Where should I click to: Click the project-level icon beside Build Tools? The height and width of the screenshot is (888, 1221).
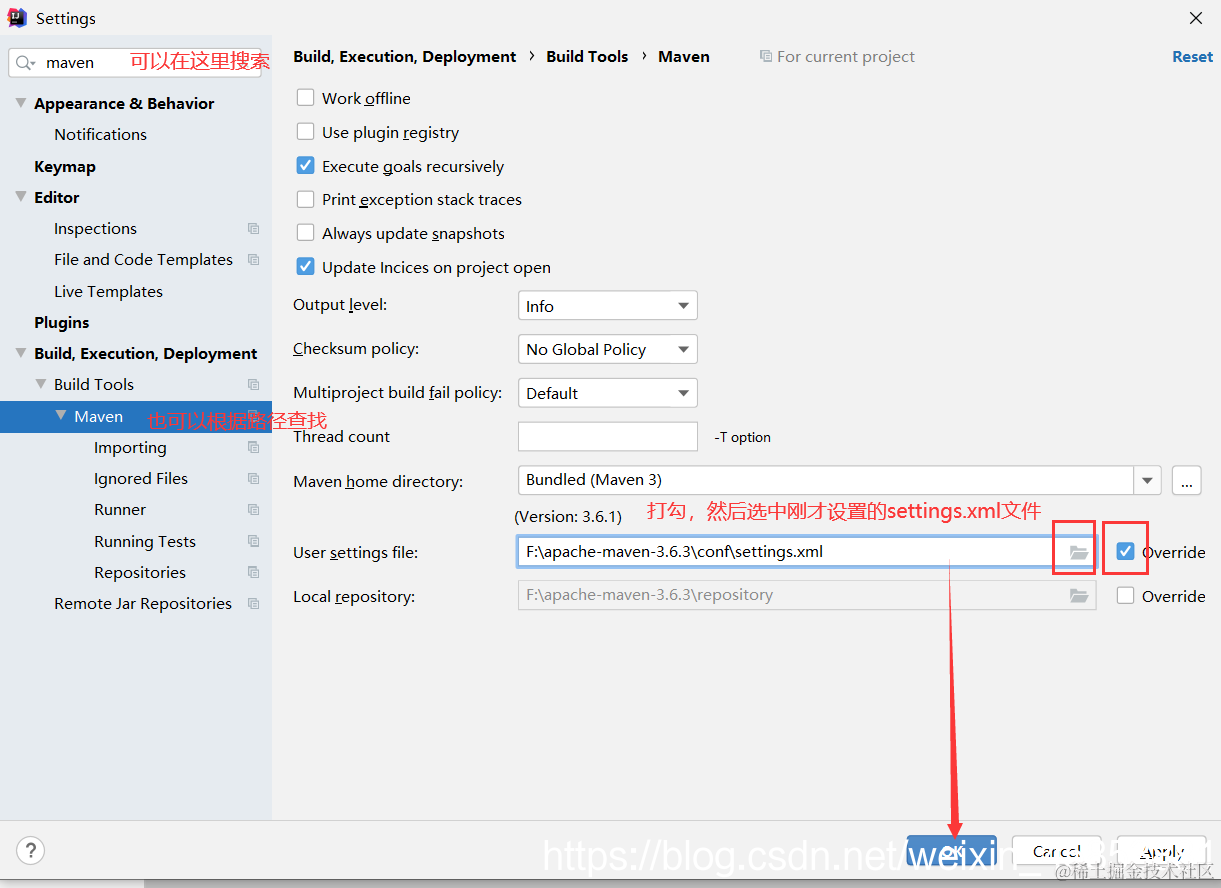pos(253,385)
